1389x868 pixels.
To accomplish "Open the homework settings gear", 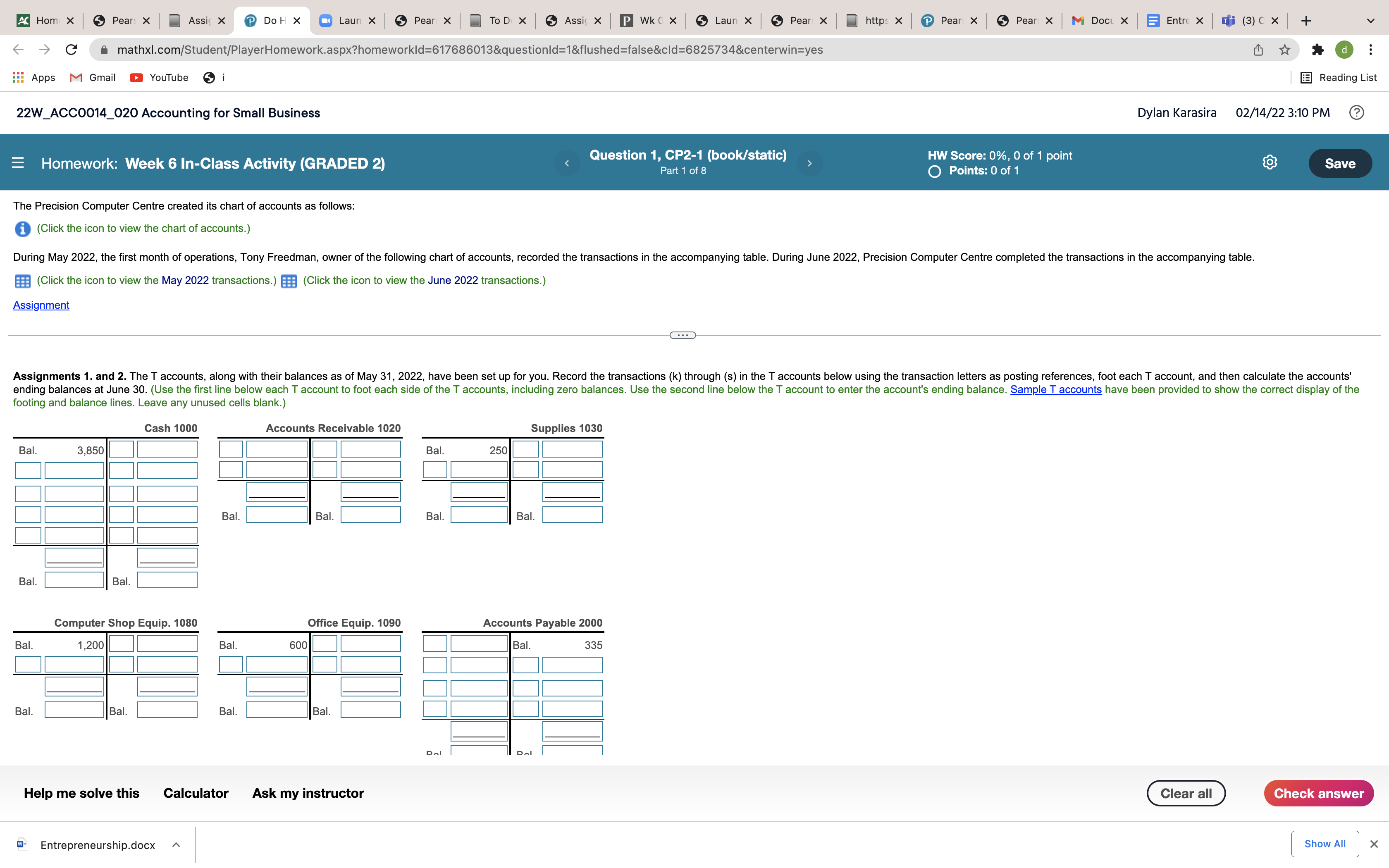I will (x=1270, y=163).
